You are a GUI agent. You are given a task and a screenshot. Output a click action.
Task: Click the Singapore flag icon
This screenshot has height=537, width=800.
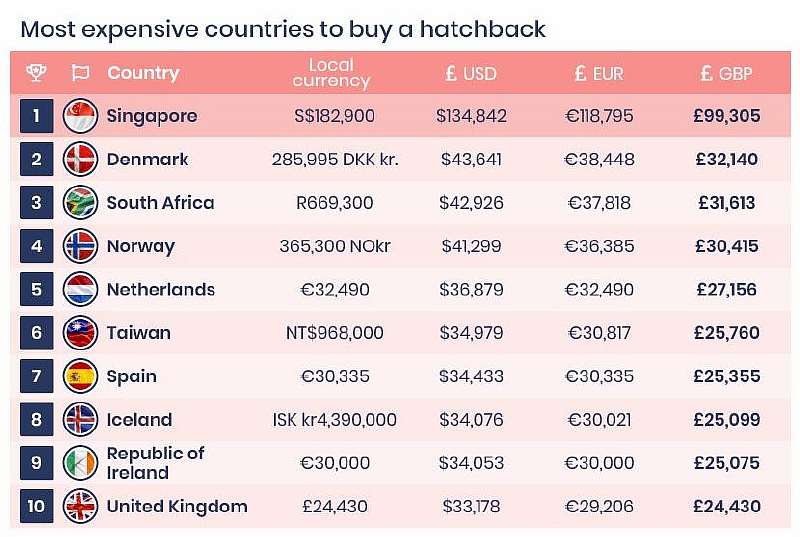coord(80,116)
